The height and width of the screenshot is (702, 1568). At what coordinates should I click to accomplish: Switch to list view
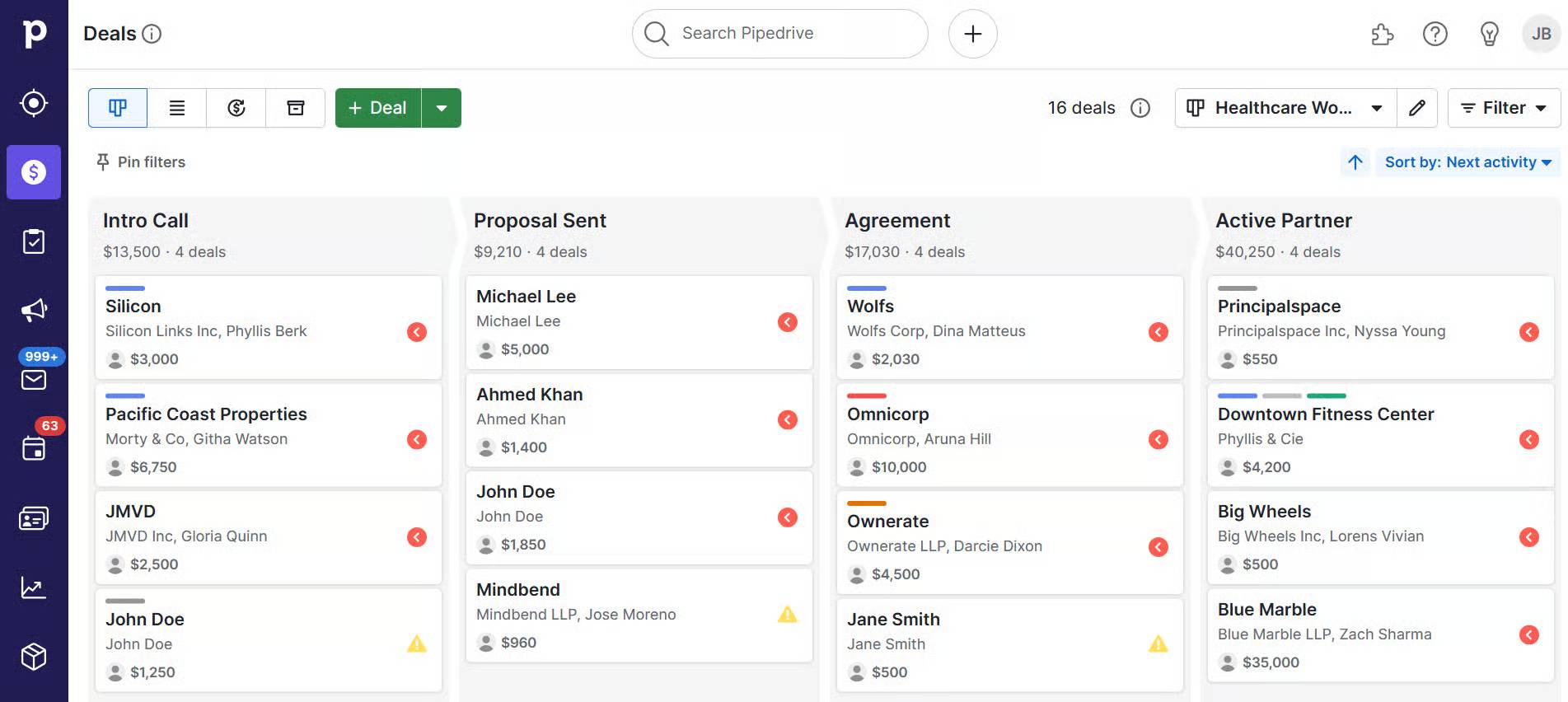[177, 108]
